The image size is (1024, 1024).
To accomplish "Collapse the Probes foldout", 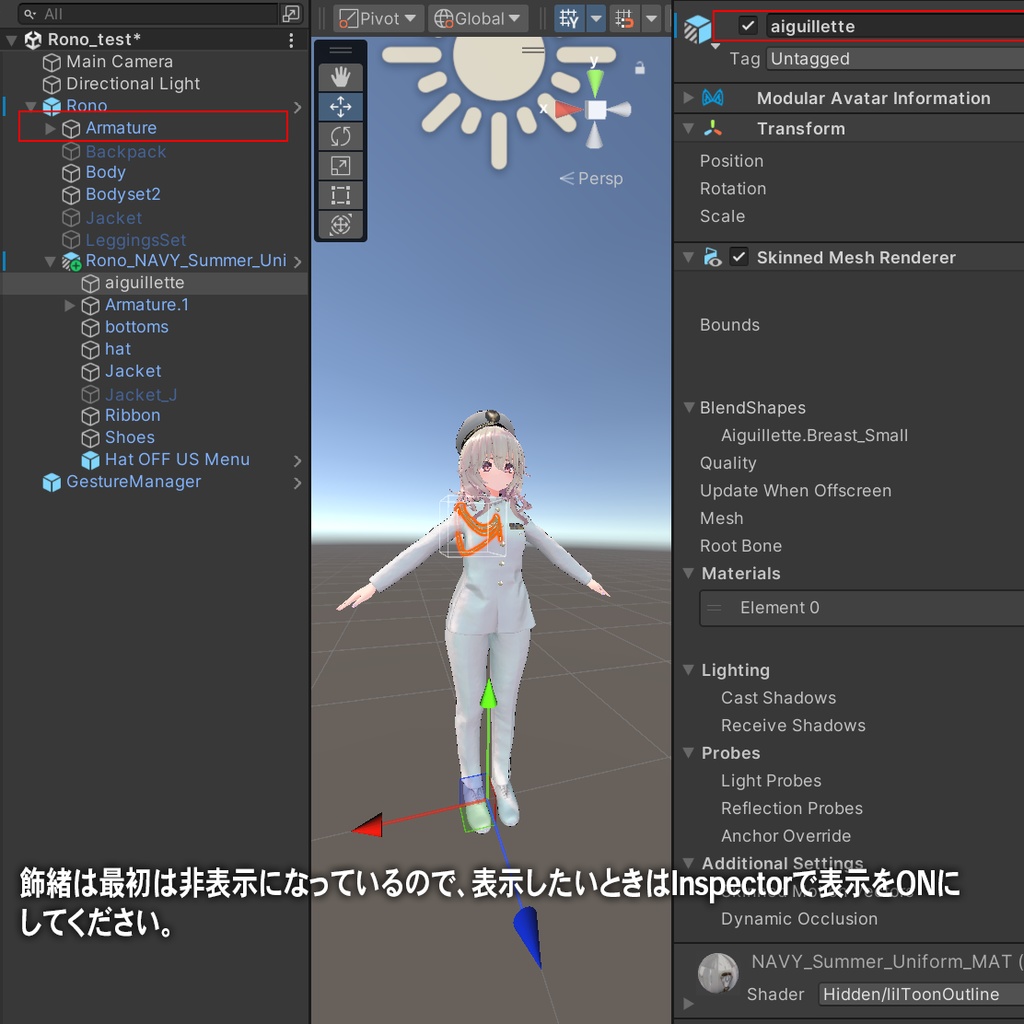I will (x=688, y=753).
